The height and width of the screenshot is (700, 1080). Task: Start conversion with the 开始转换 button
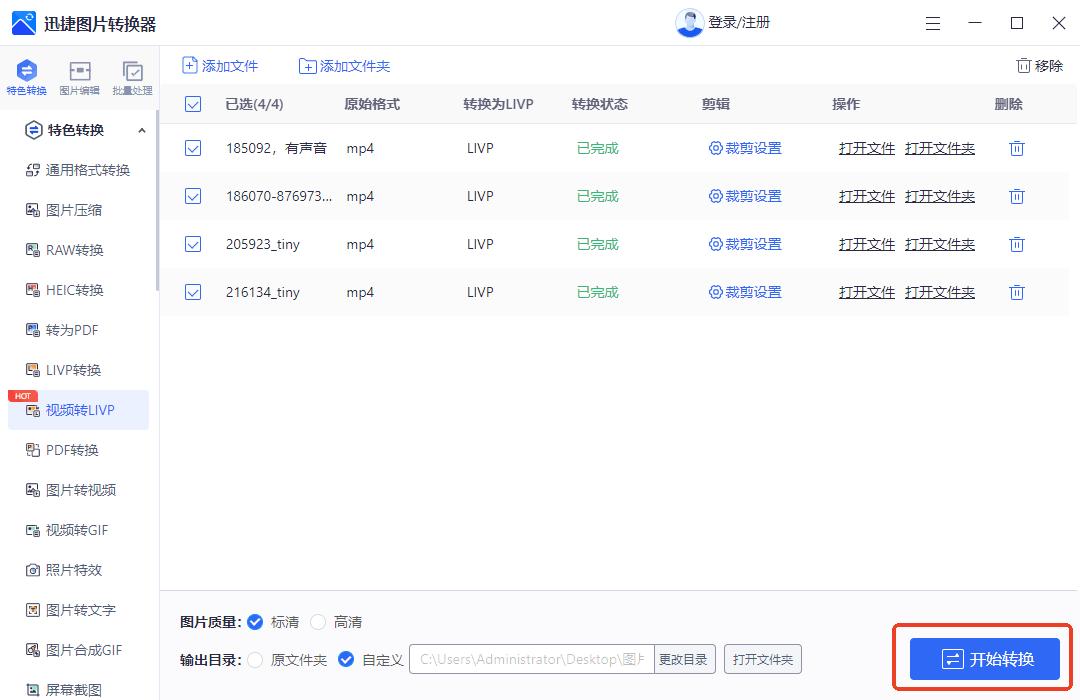(x=981, y=658)
